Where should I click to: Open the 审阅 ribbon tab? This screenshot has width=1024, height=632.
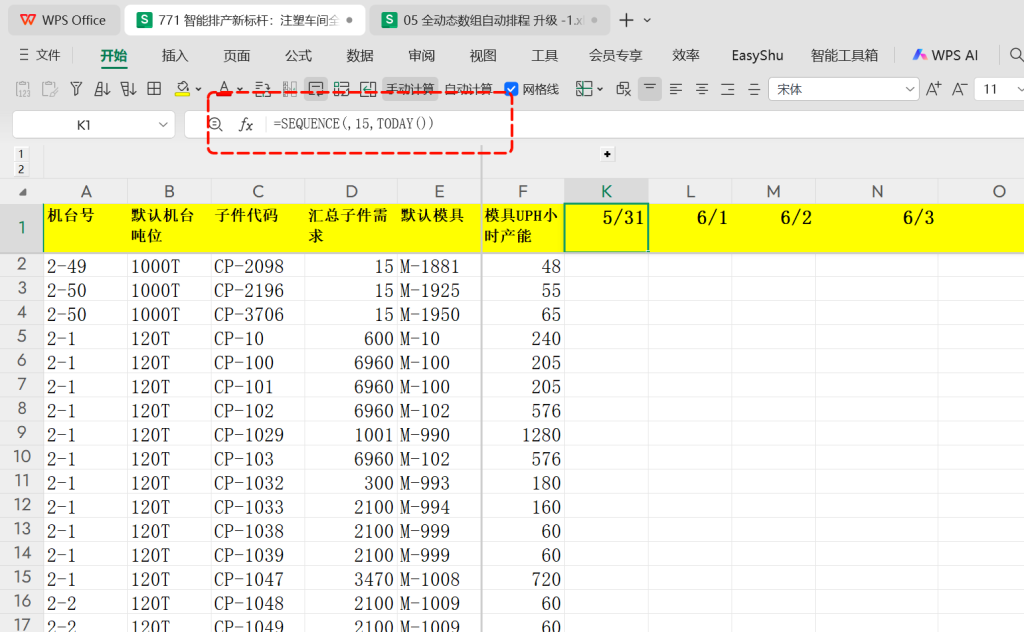pyautogui.click(x=422, y=55)
